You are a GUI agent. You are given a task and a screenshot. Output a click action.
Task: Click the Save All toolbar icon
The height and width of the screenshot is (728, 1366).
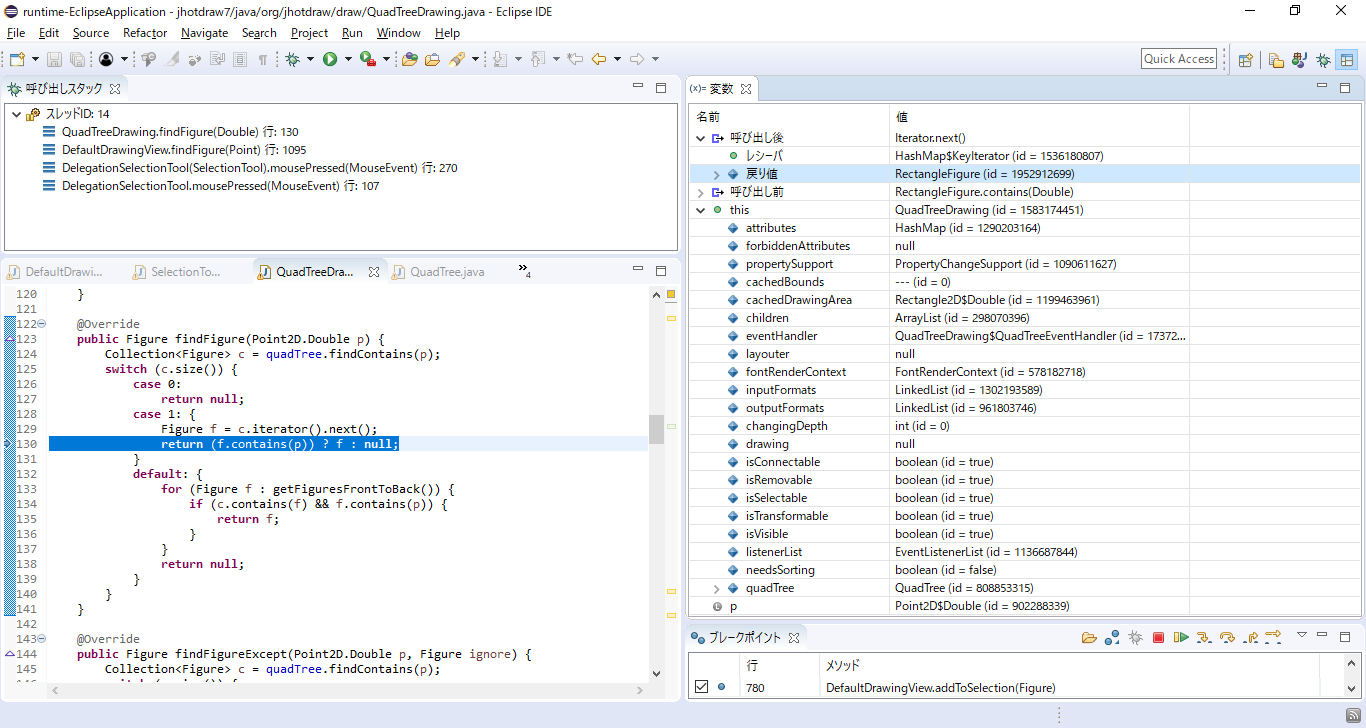pos(77,59)
